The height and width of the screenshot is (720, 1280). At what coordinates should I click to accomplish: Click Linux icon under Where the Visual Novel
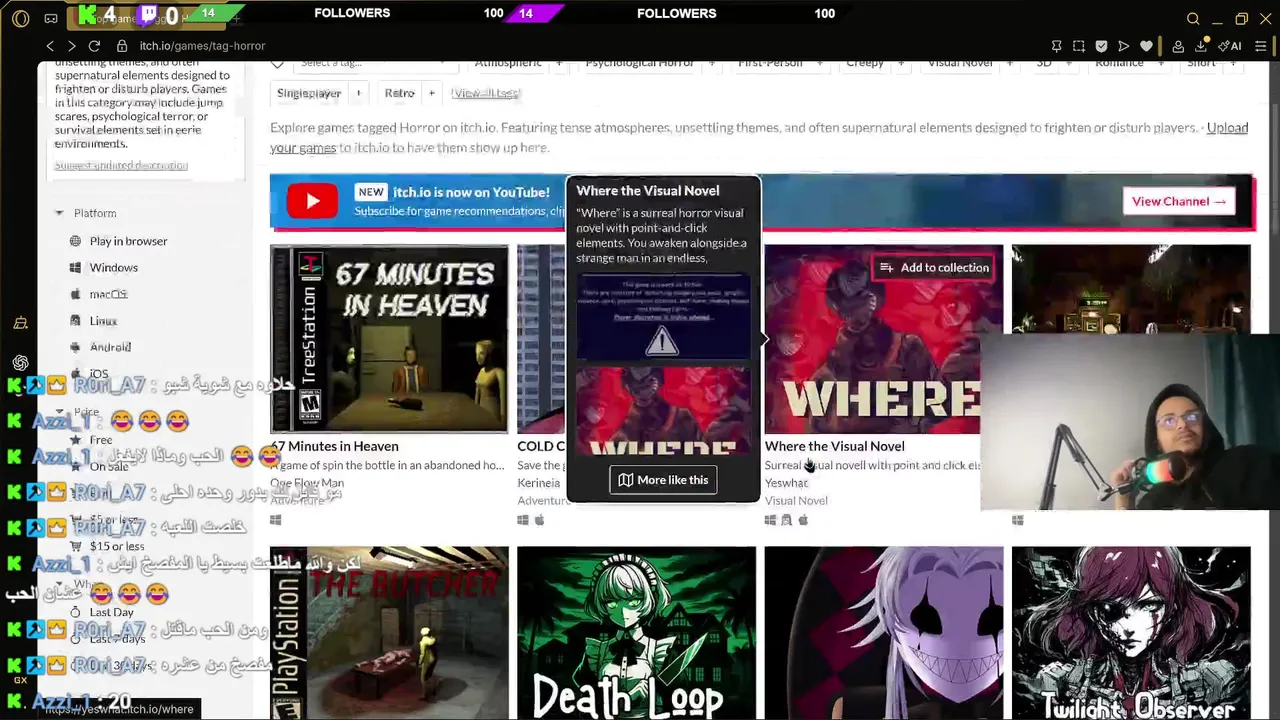click(786, 520)
